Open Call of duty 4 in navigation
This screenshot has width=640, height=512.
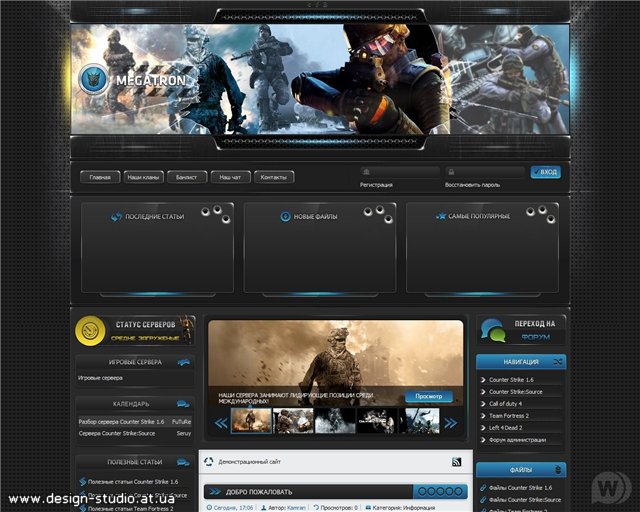505,403
